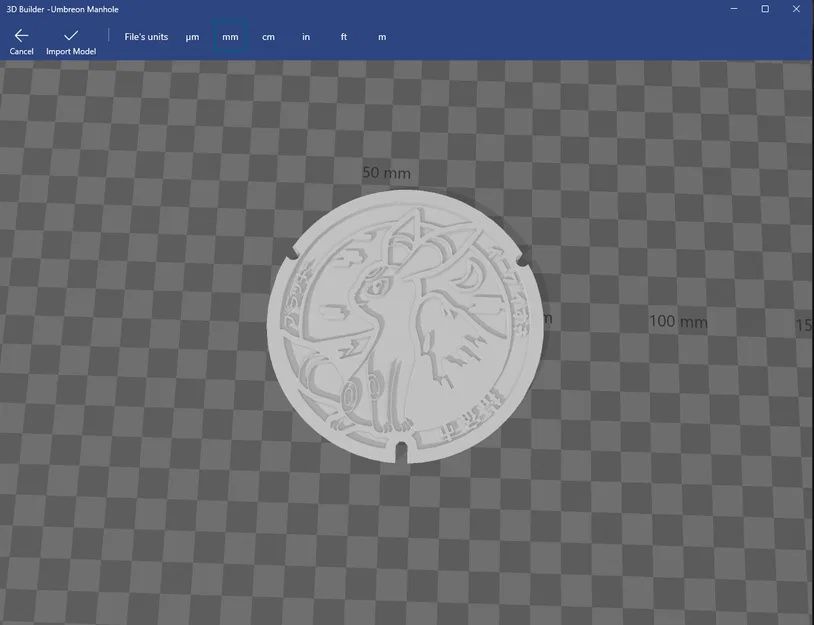Confirm with the Import Model checkmark
Screen dimensions: 814x625
[71, 42]
